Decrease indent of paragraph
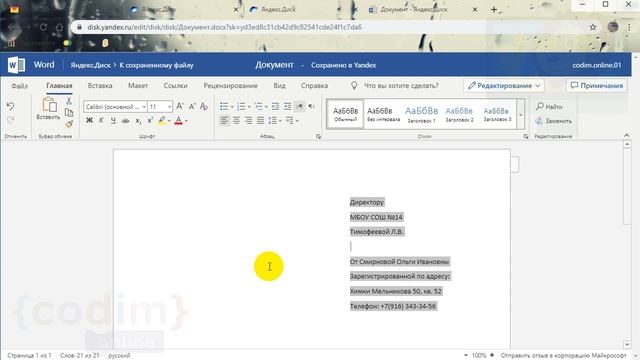Screen dimensions: 640x360 [x=276, y=107]
